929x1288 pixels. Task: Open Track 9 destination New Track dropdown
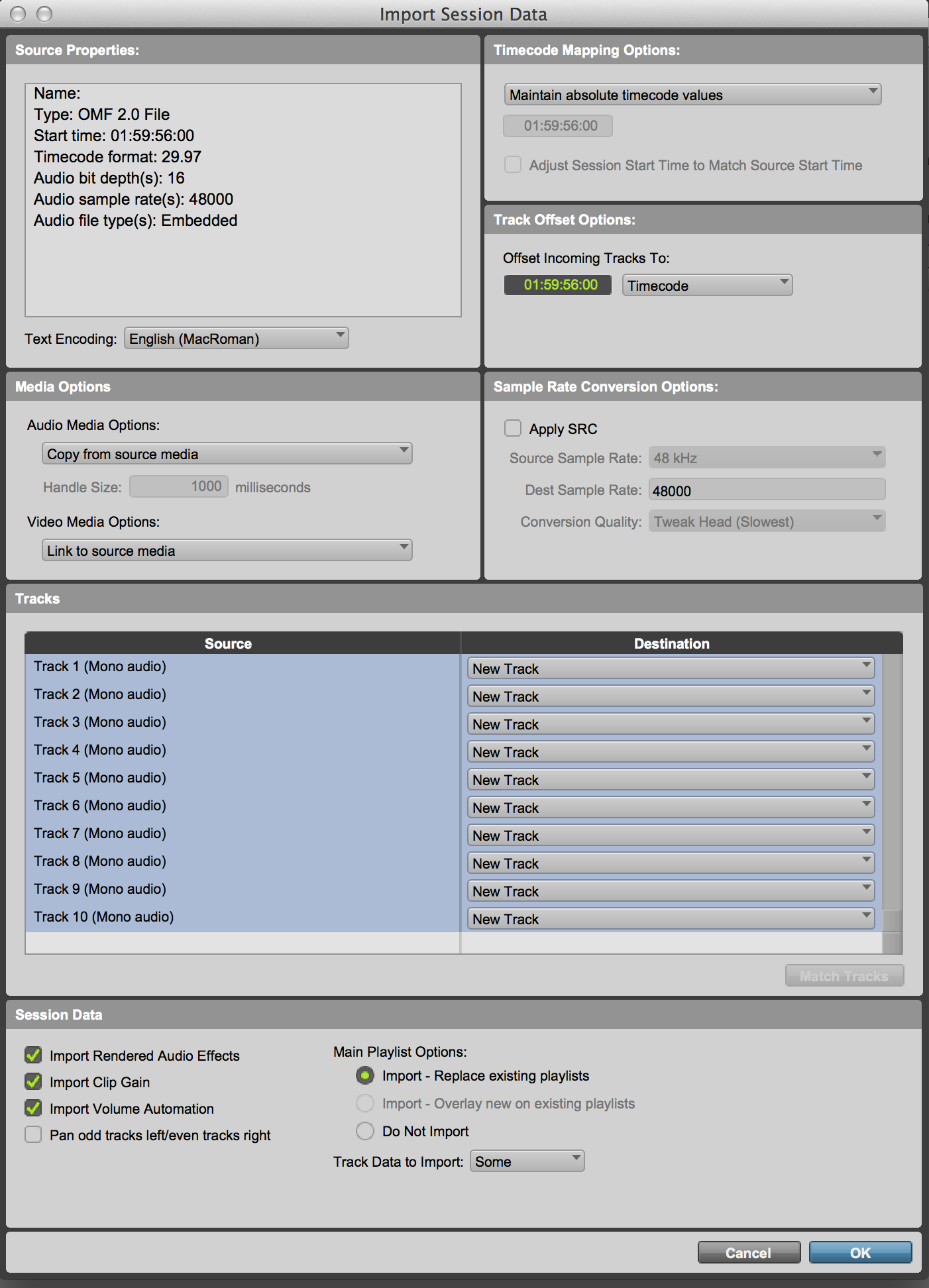pos(671,891)
